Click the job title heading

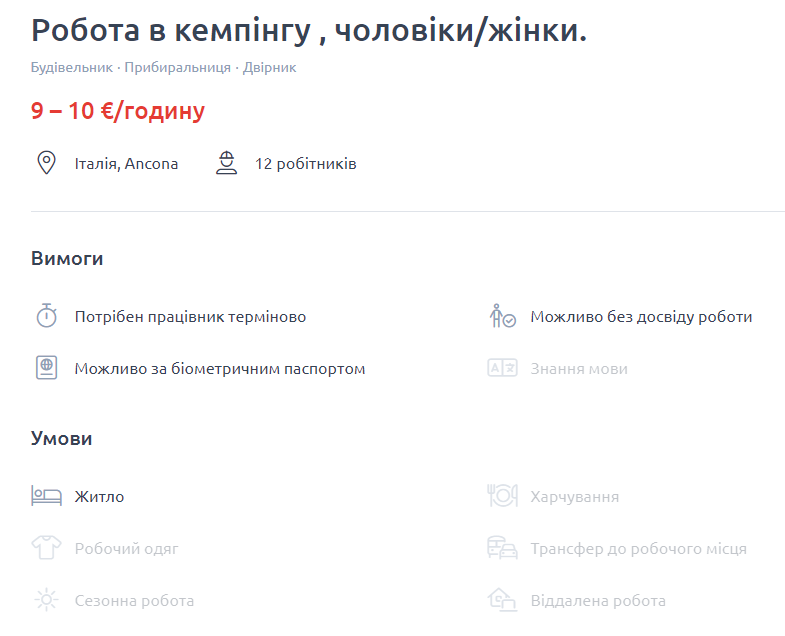(309, 31)
